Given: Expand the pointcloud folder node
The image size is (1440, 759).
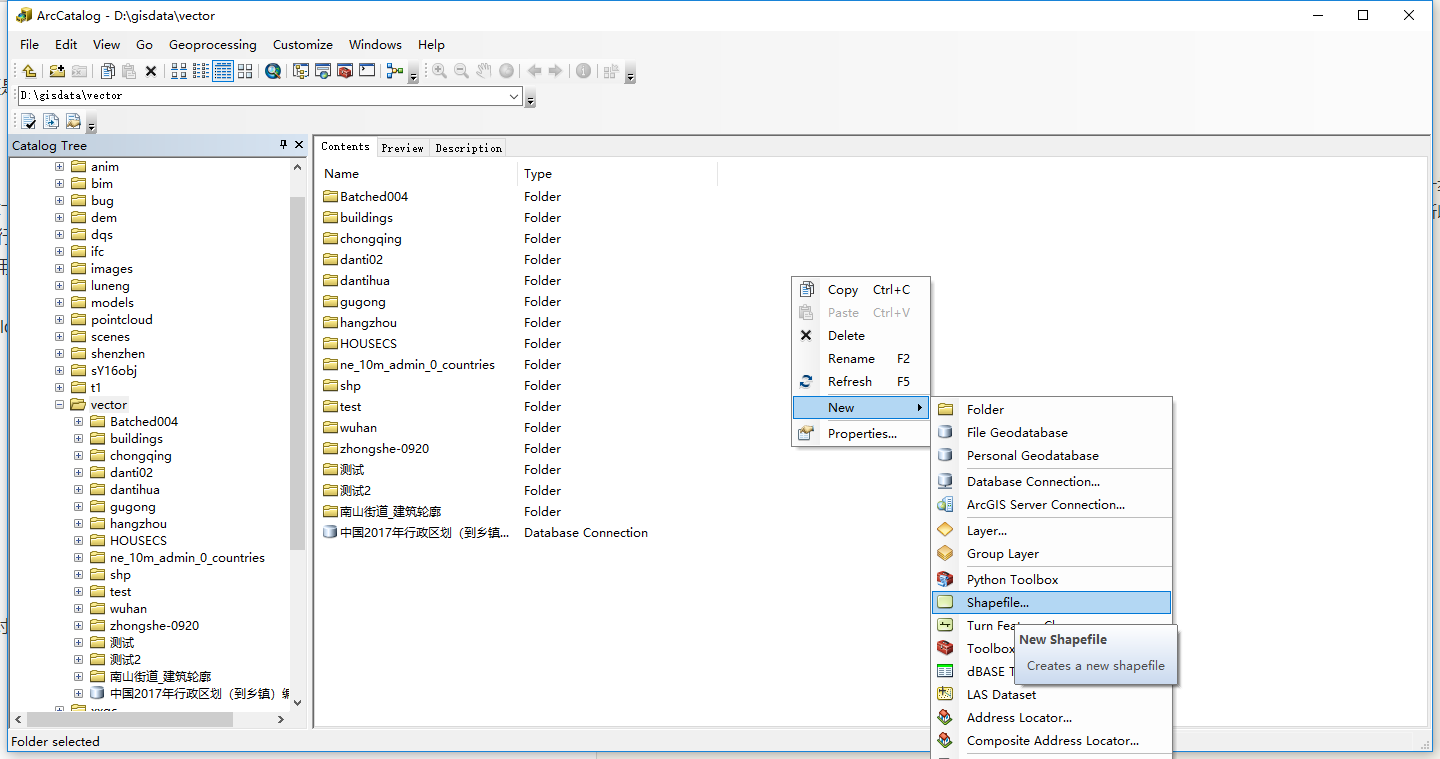Looking at the screenshot, I should [59, 320].
